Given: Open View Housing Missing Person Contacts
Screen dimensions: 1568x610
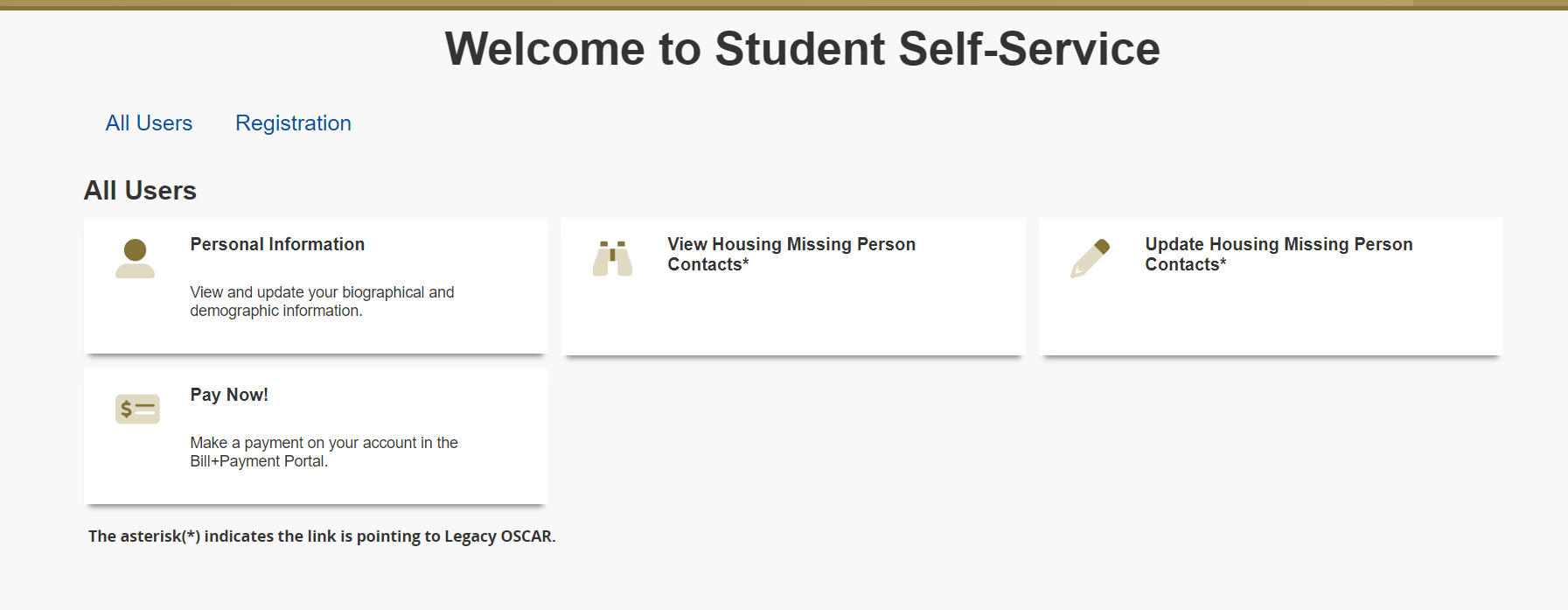Looking at the screenshot, I should click(x=791, y=254).
